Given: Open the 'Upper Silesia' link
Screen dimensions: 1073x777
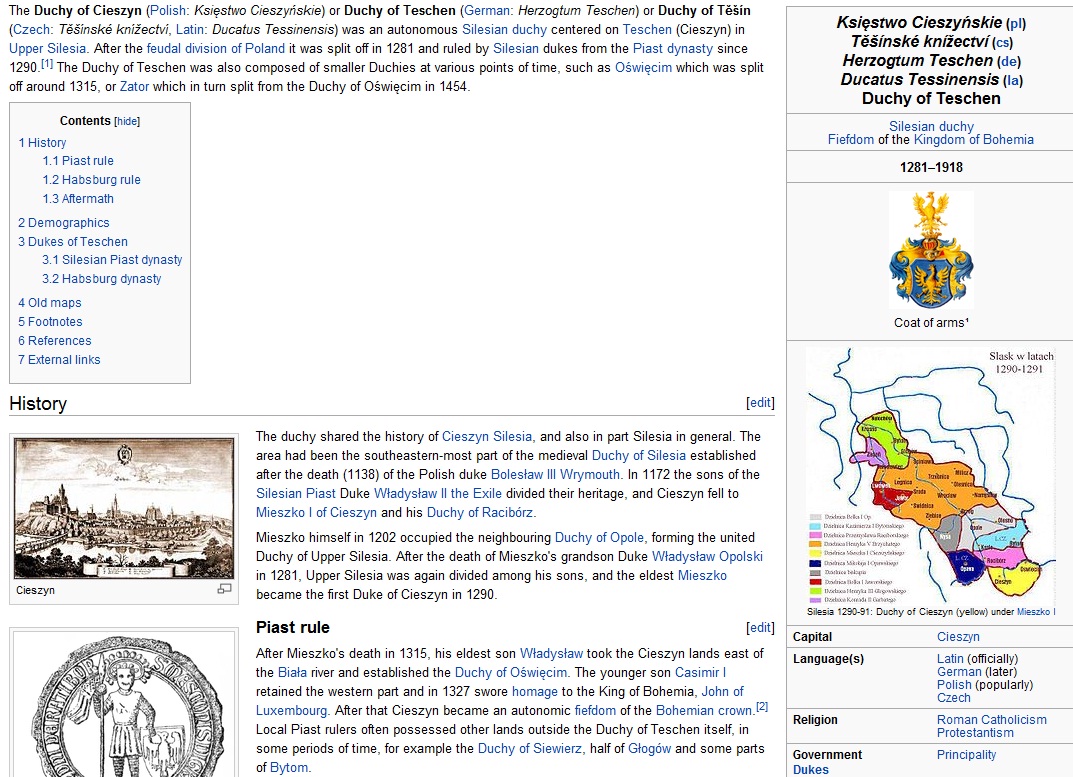Looking at the screenshot, I should (48, 49).
